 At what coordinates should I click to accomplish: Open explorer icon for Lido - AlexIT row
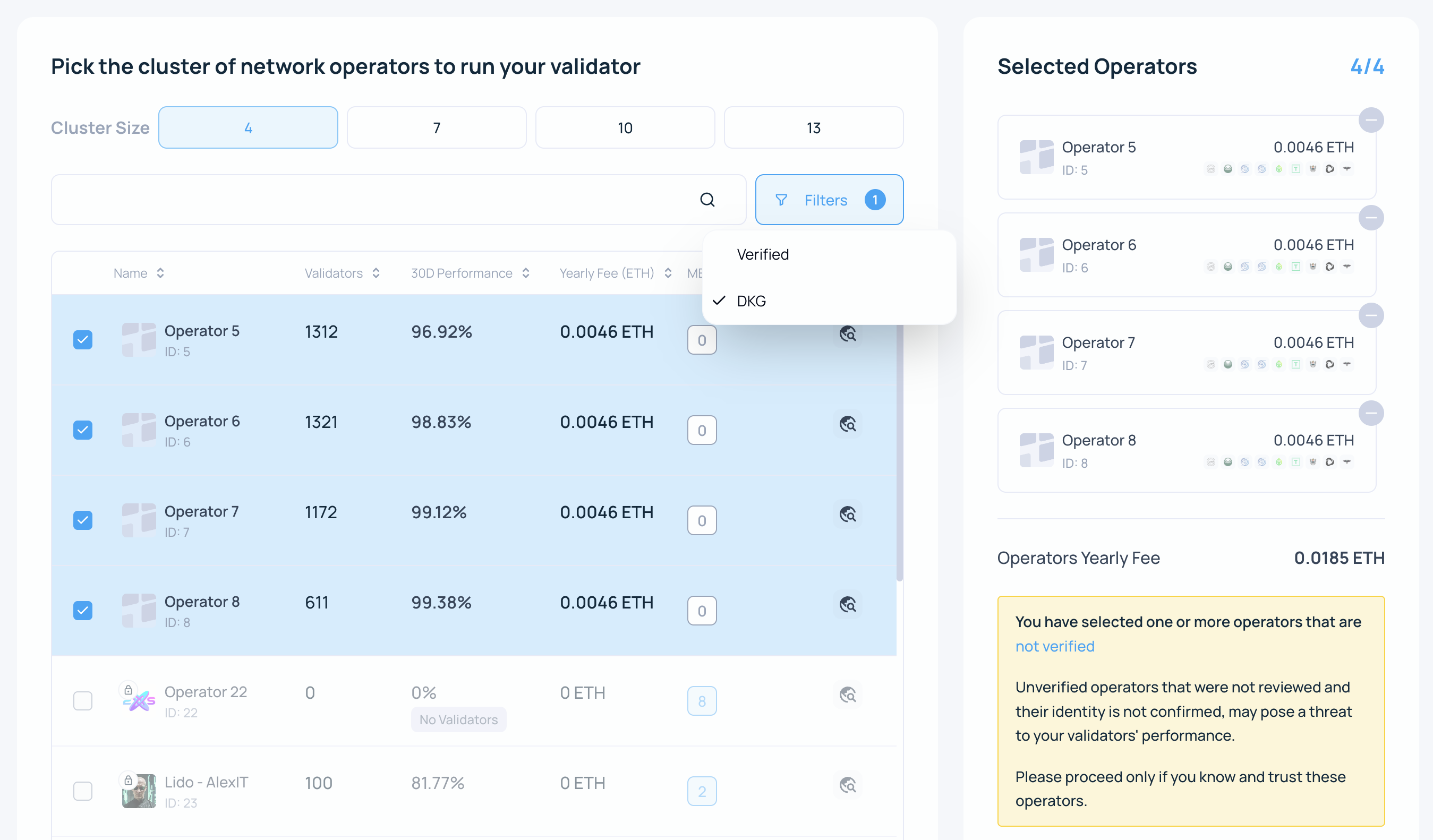847,785
